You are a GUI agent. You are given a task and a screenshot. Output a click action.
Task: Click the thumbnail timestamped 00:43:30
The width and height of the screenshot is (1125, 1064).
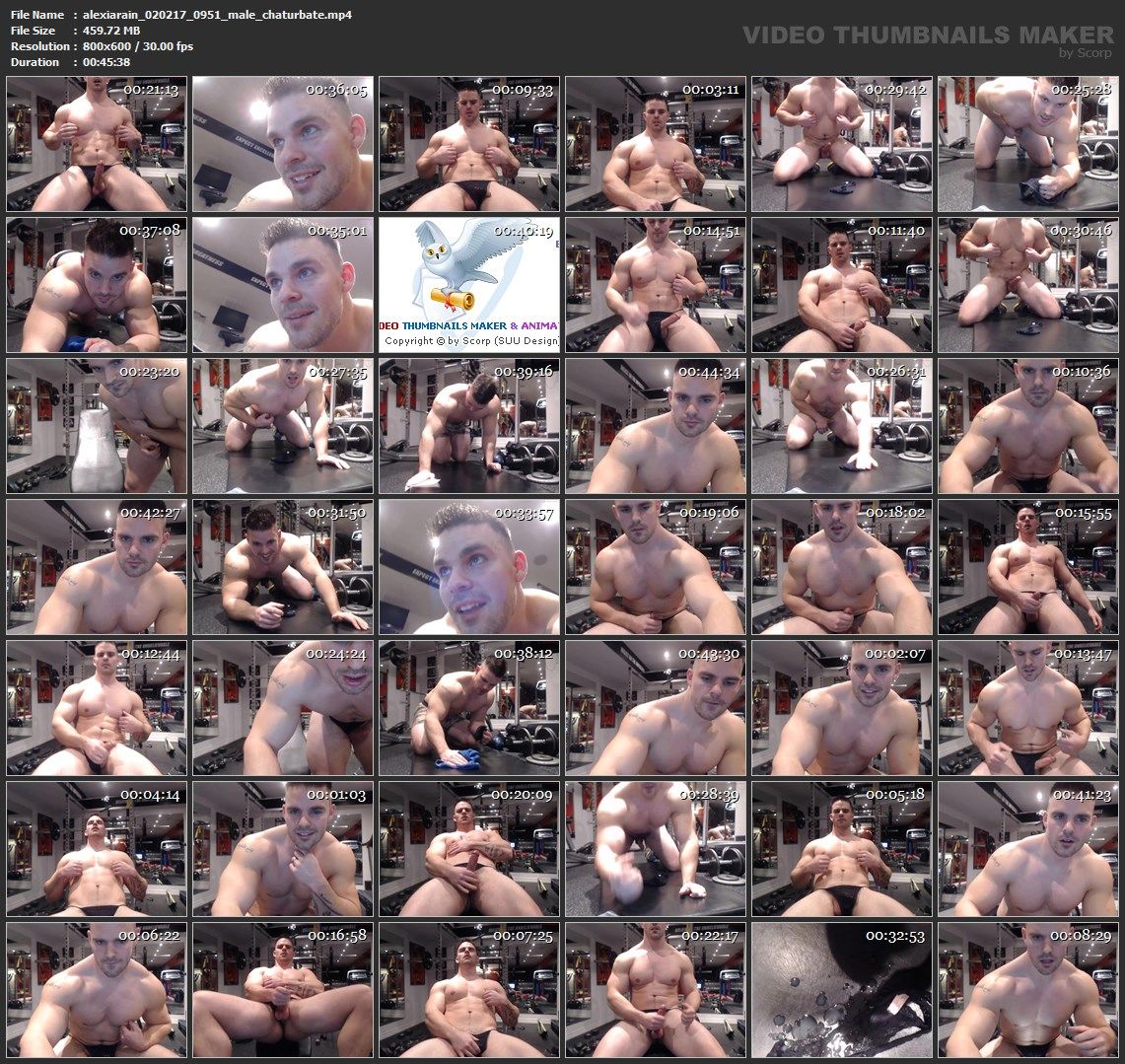pos(655,708)
